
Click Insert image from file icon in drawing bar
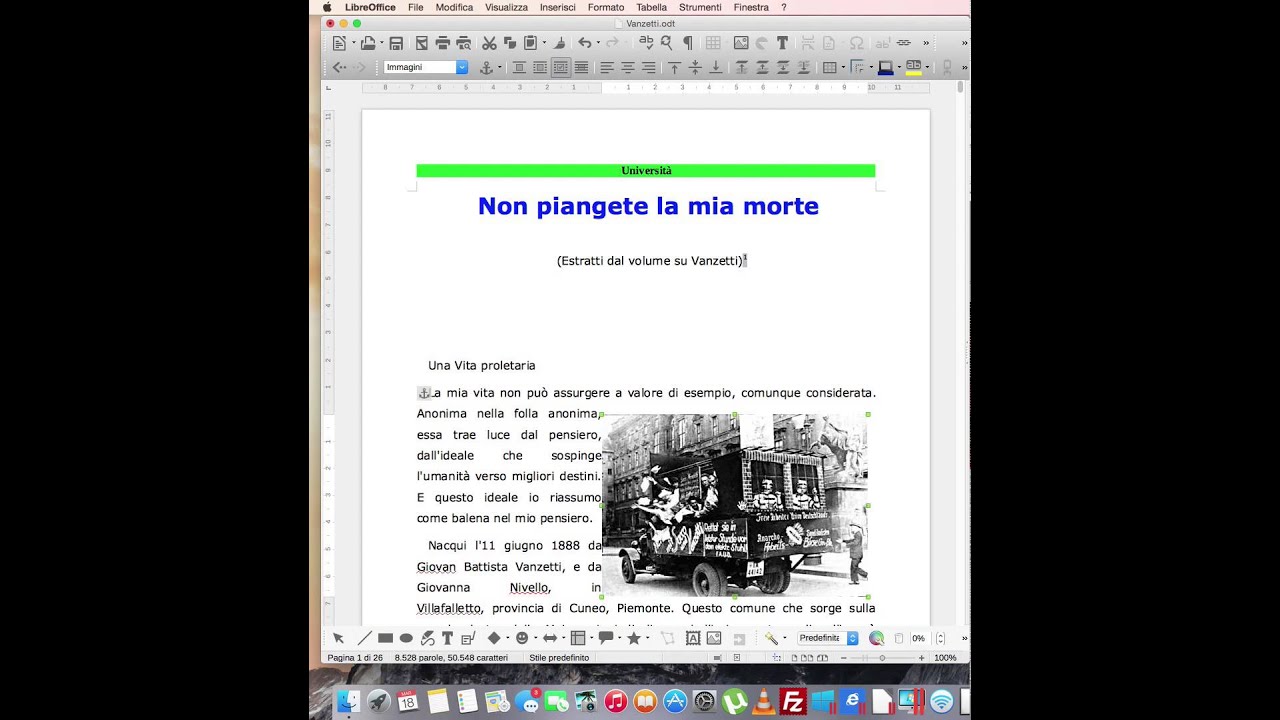[x=714, y=638]
